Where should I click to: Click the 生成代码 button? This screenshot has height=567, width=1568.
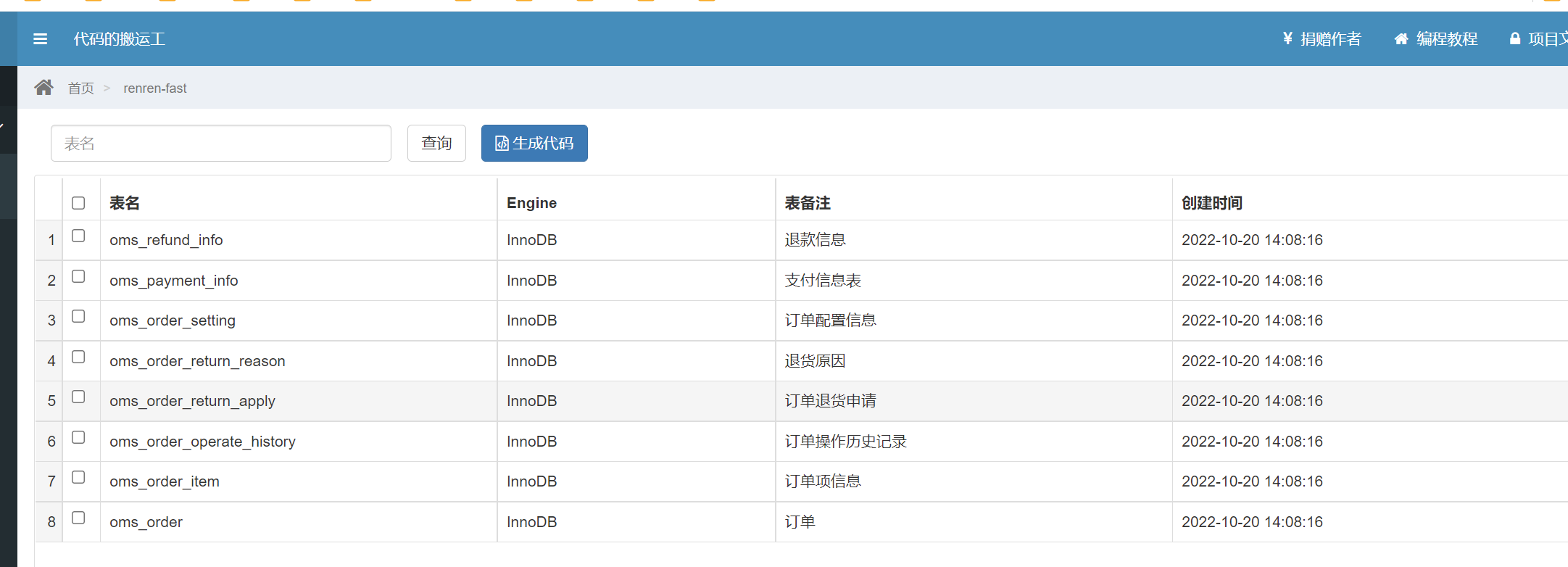[x=534, y=144]
